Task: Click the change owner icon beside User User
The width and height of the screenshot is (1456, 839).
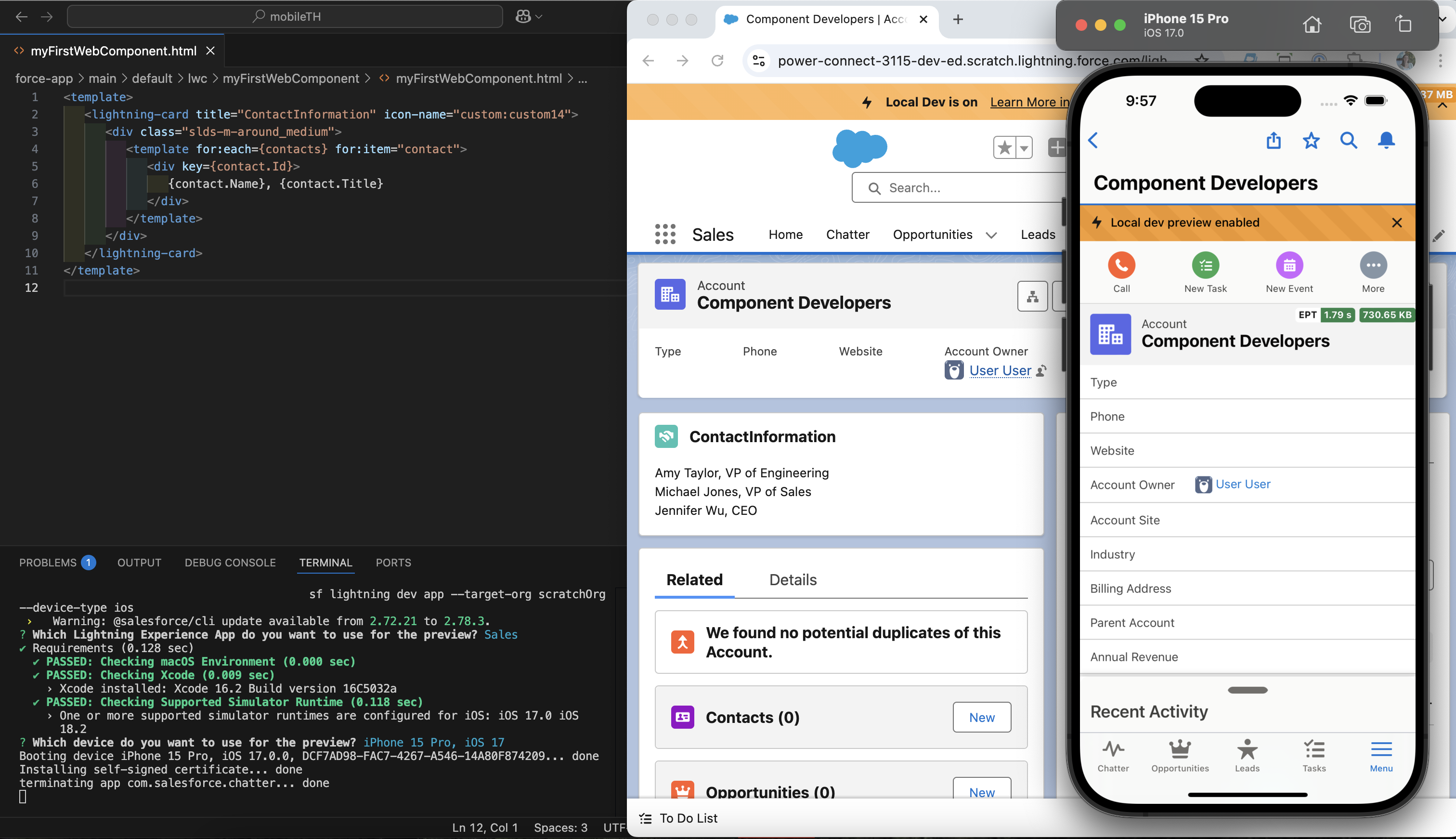Action: pyautogui.click(x=1041, y=370)
